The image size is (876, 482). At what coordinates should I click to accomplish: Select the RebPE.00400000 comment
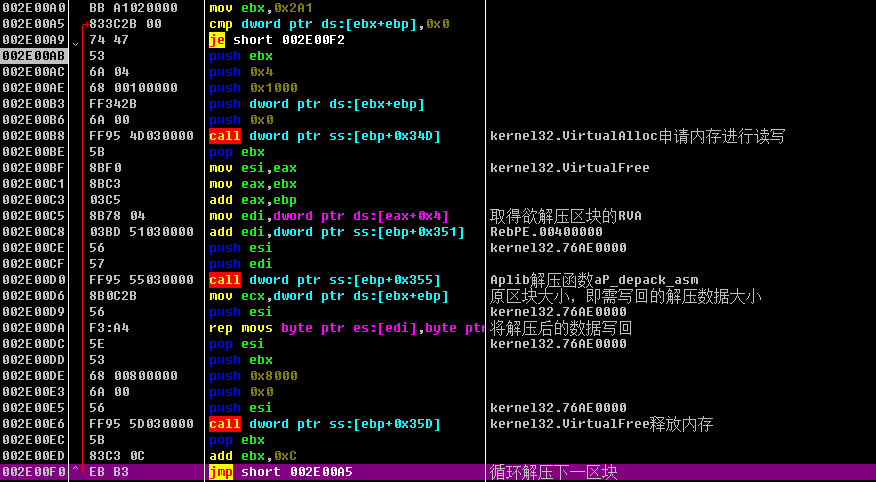[x=546, y=232]
